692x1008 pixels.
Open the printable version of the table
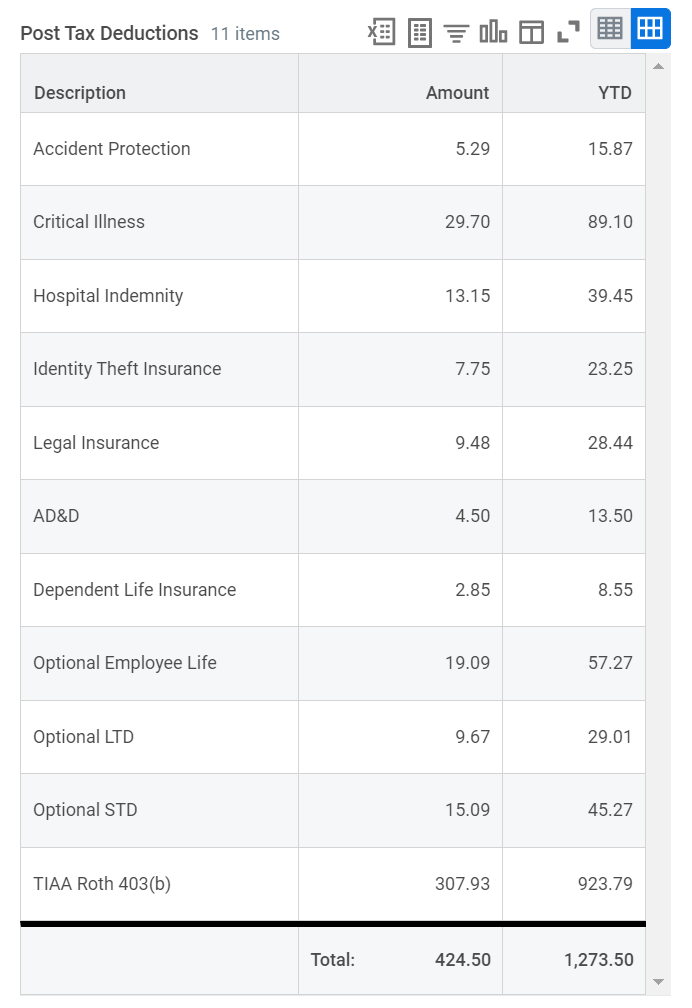point(419,31)
